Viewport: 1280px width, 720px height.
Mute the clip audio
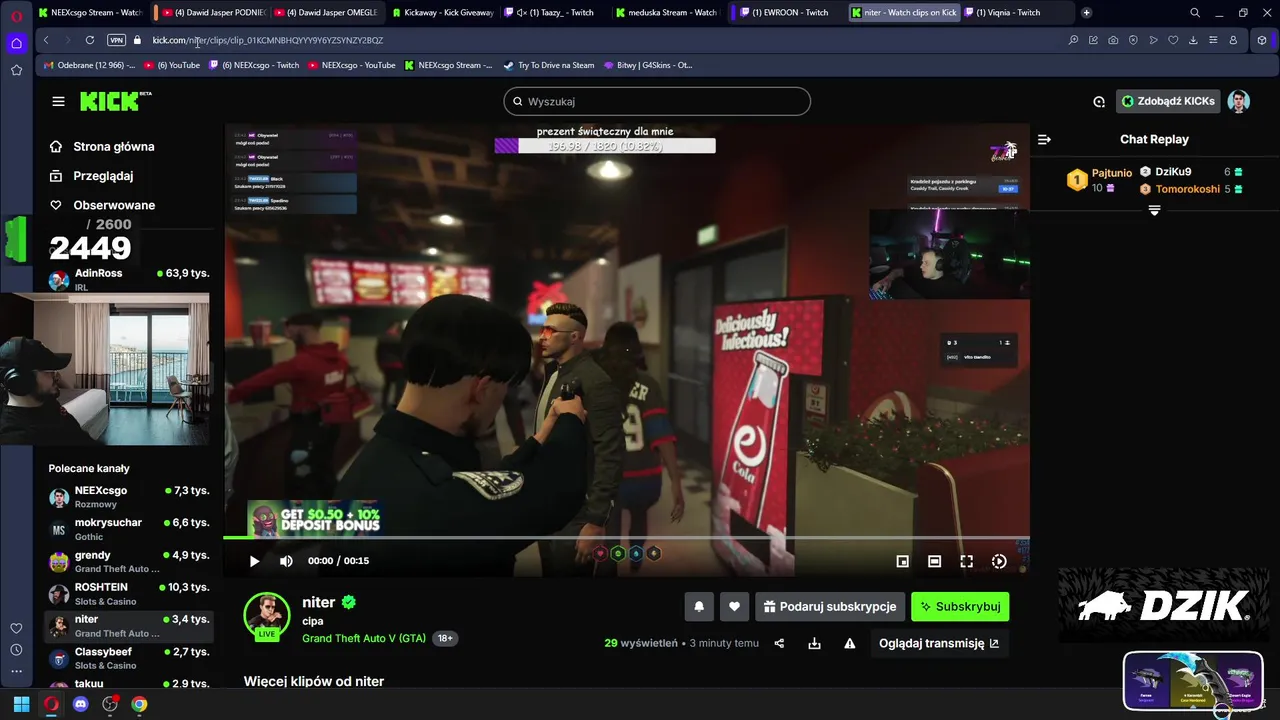coord(286,561)
